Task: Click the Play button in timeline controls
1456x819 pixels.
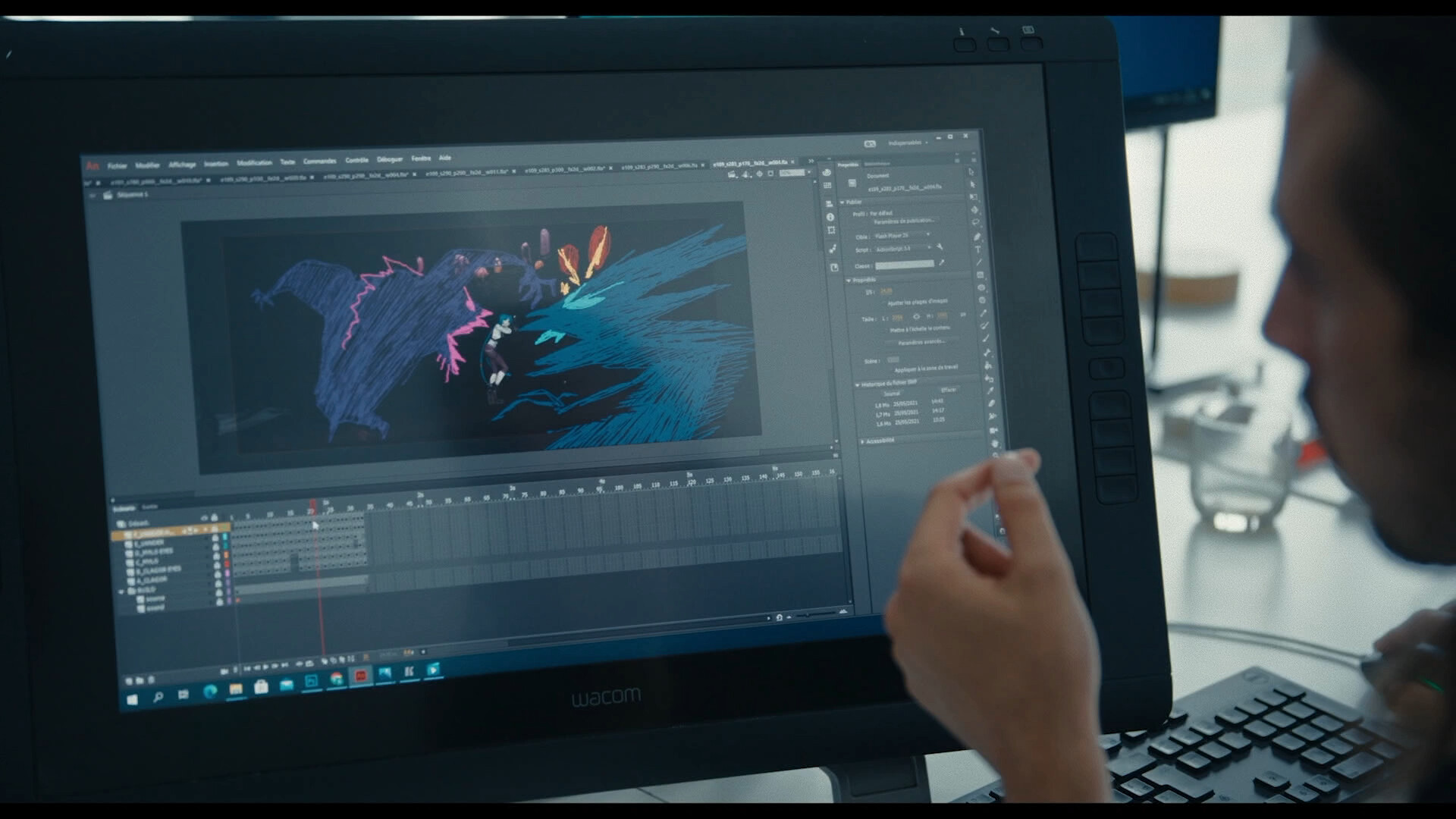Action: click(x=265, y=667)
